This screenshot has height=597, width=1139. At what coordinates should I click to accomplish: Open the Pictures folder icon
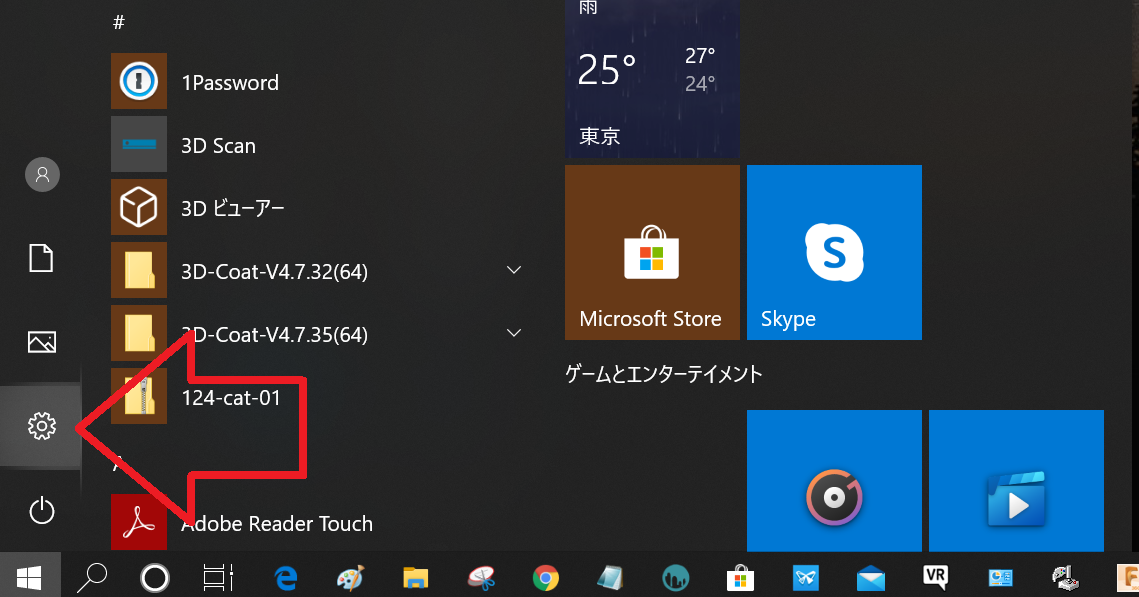pyautogui.click(x=41, y=343)
